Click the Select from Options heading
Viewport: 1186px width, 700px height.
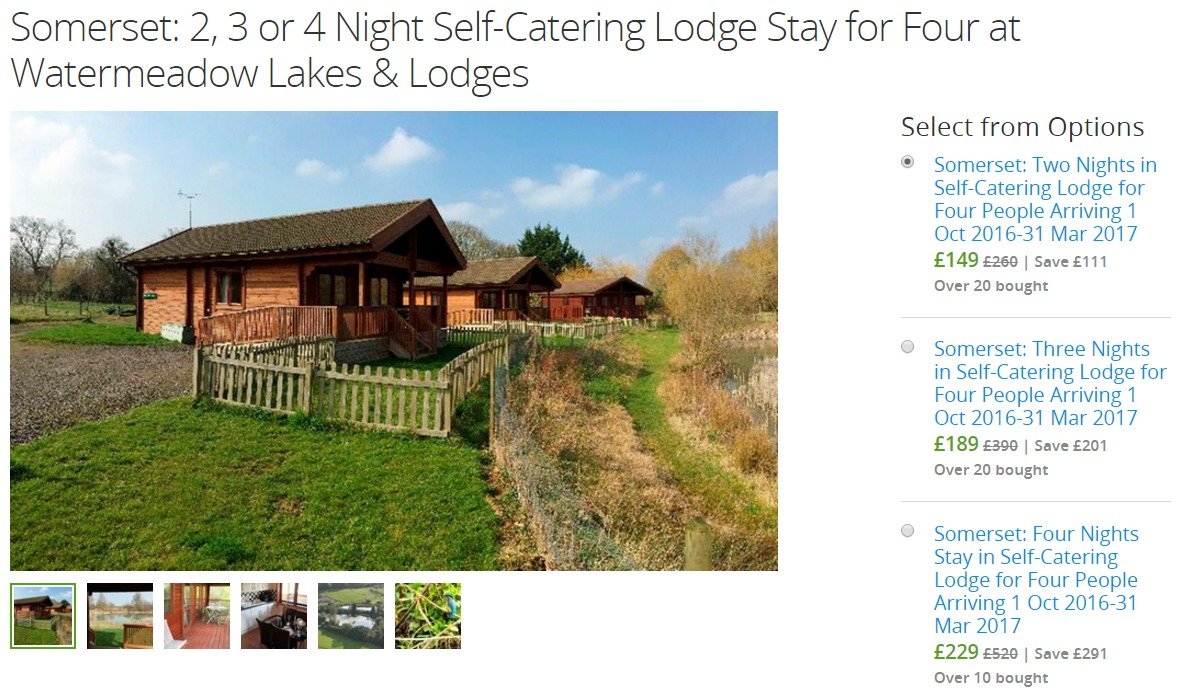(1023, 127)
